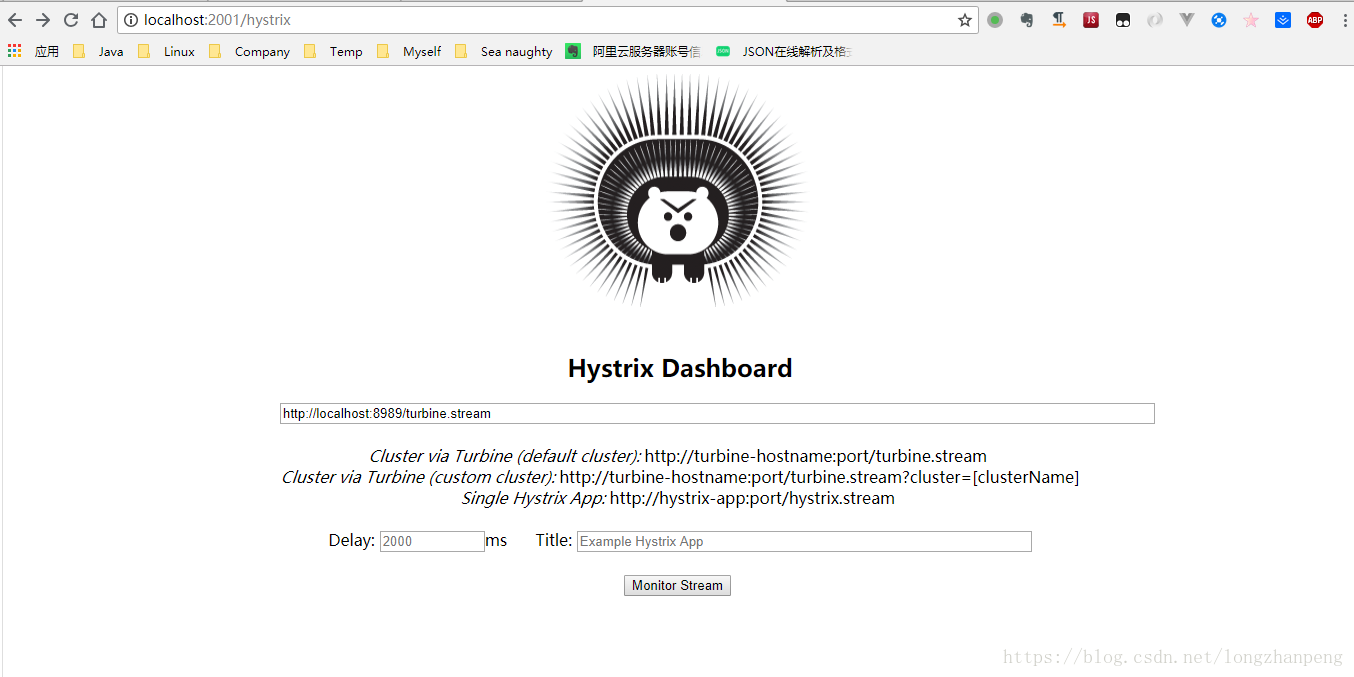Open the Sea naughty bookmarks folder
This screenshot has height=677, width=1354.
pos(503,51)
